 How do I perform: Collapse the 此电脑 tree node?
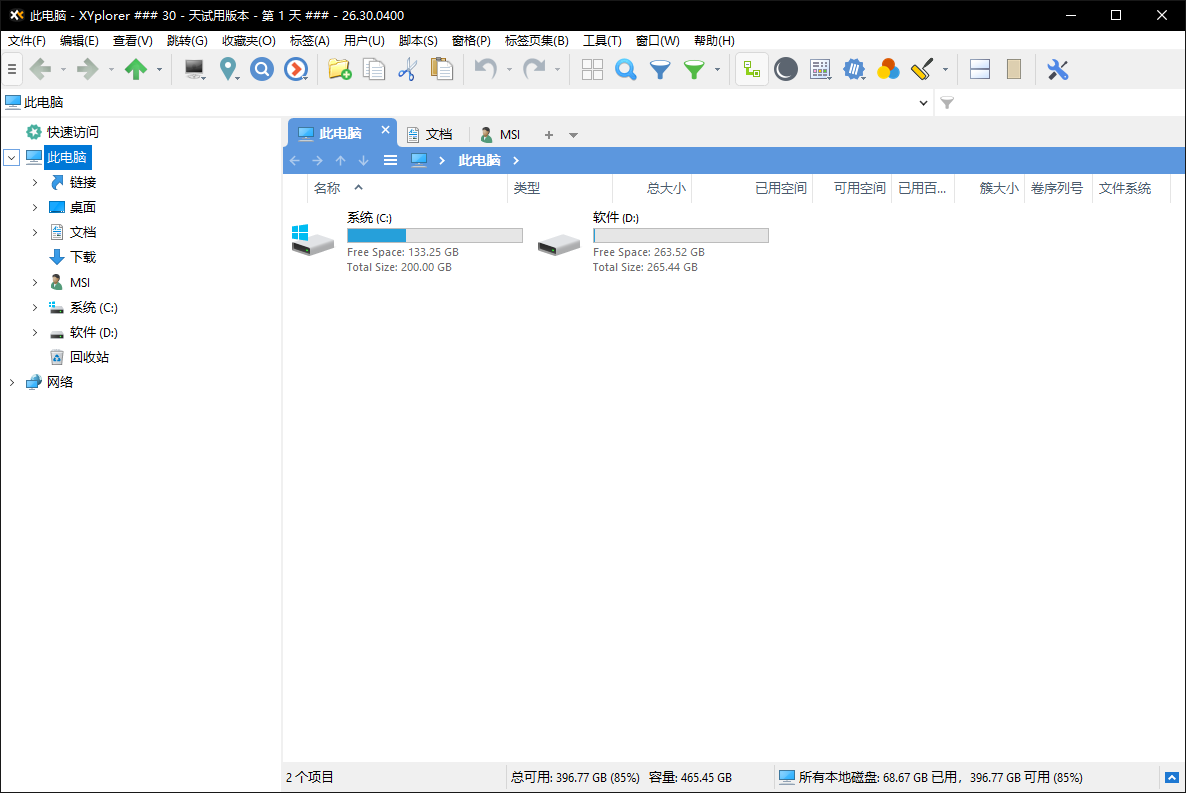(11, 157)
